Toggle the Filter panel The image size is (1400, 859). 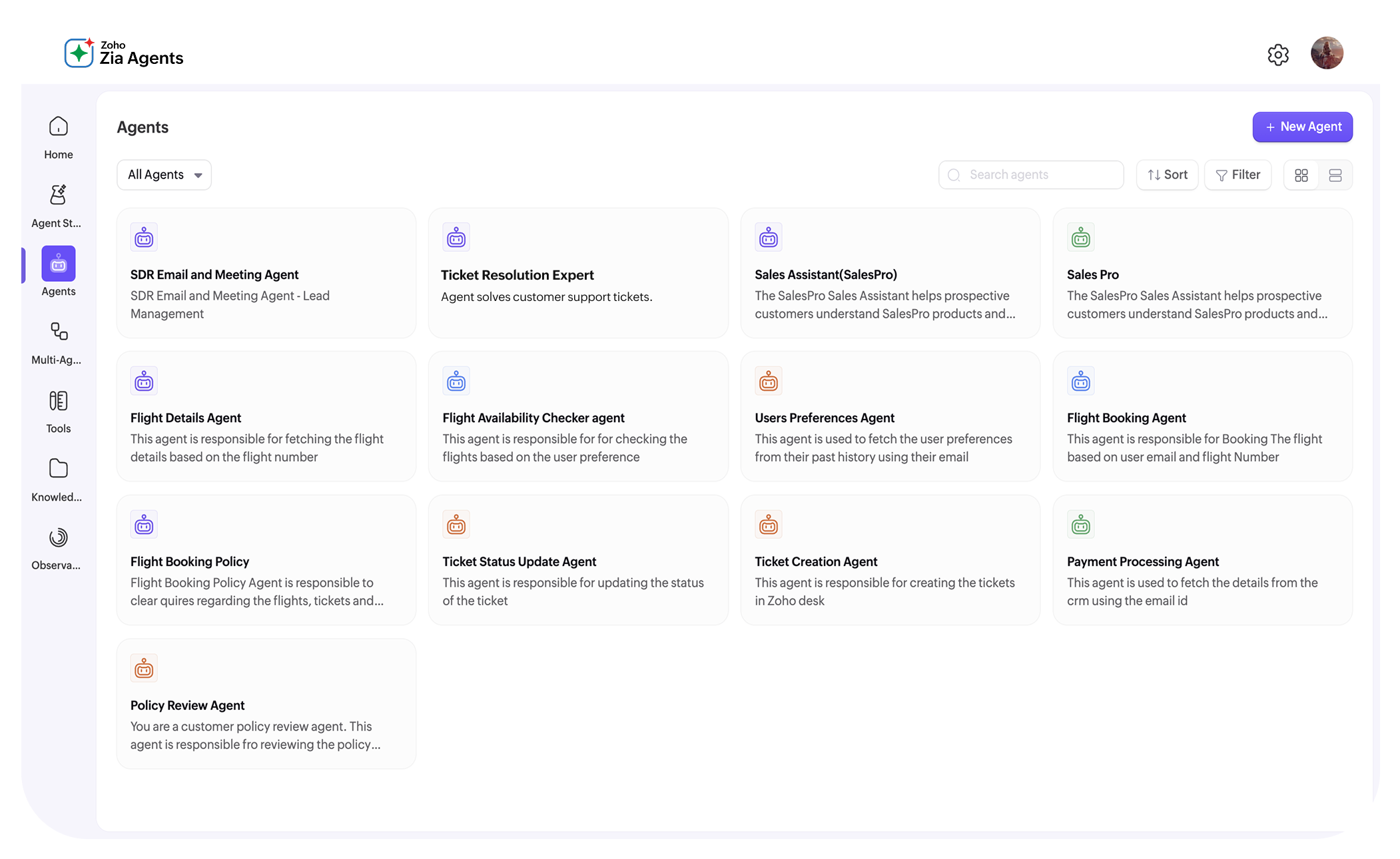[1237, 174]
